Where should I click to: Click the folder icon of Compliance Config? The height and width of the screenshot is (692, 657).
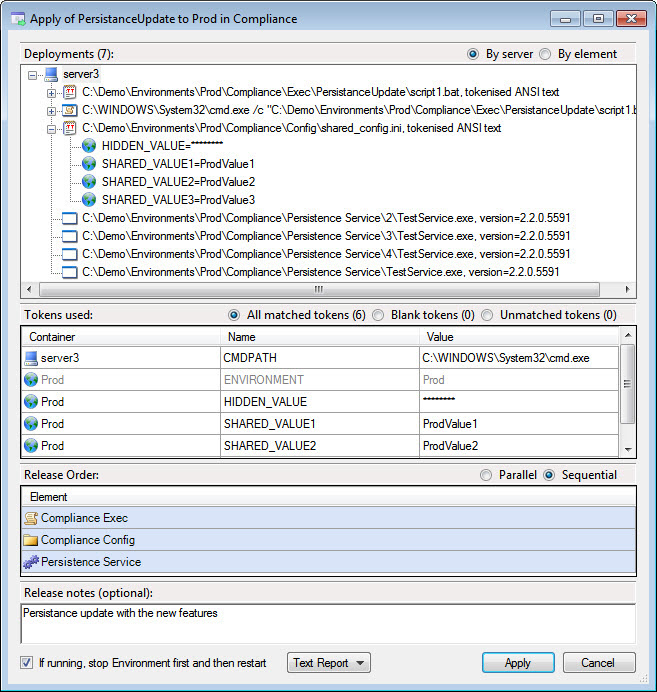coord(31,540)
